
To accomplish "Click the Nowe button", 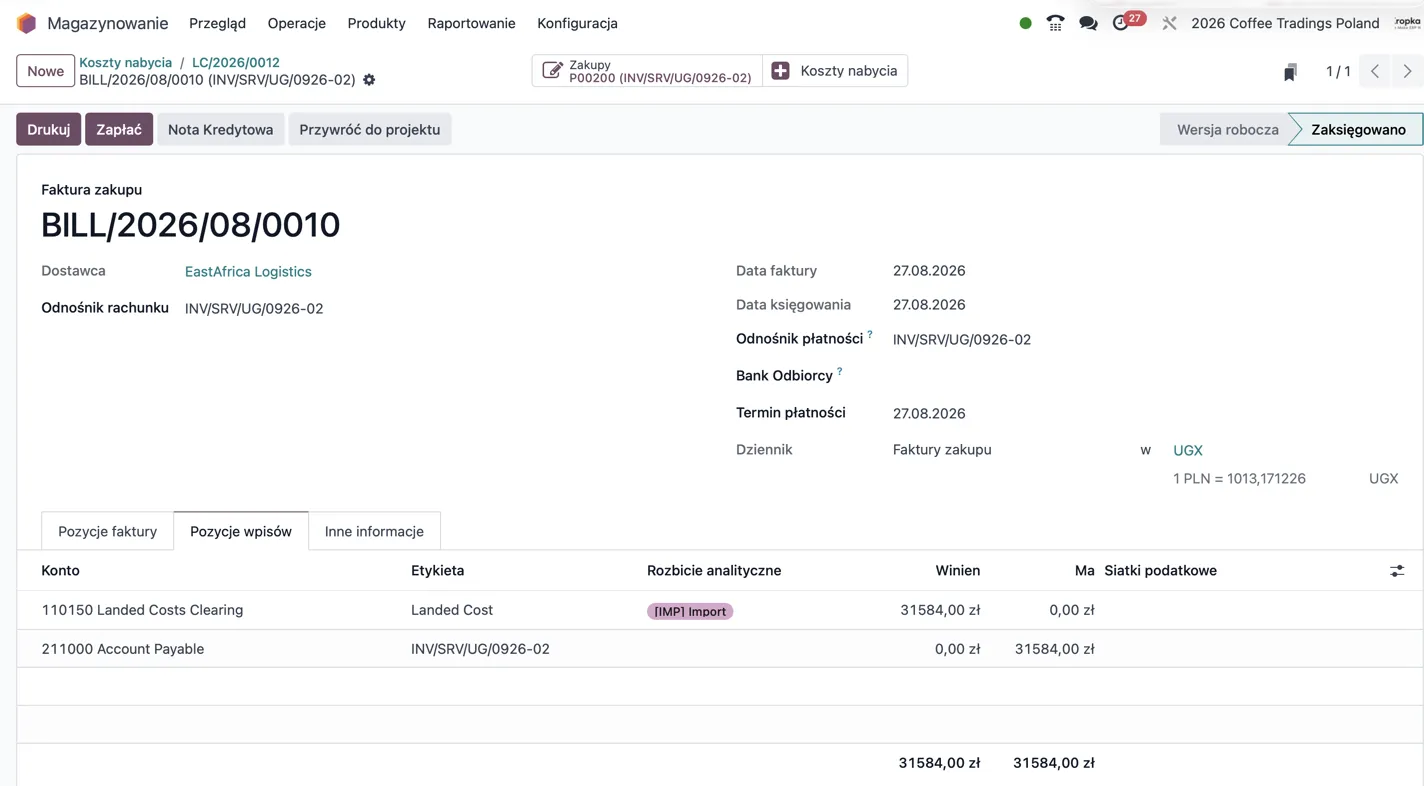I will click(x=45, y=71).
